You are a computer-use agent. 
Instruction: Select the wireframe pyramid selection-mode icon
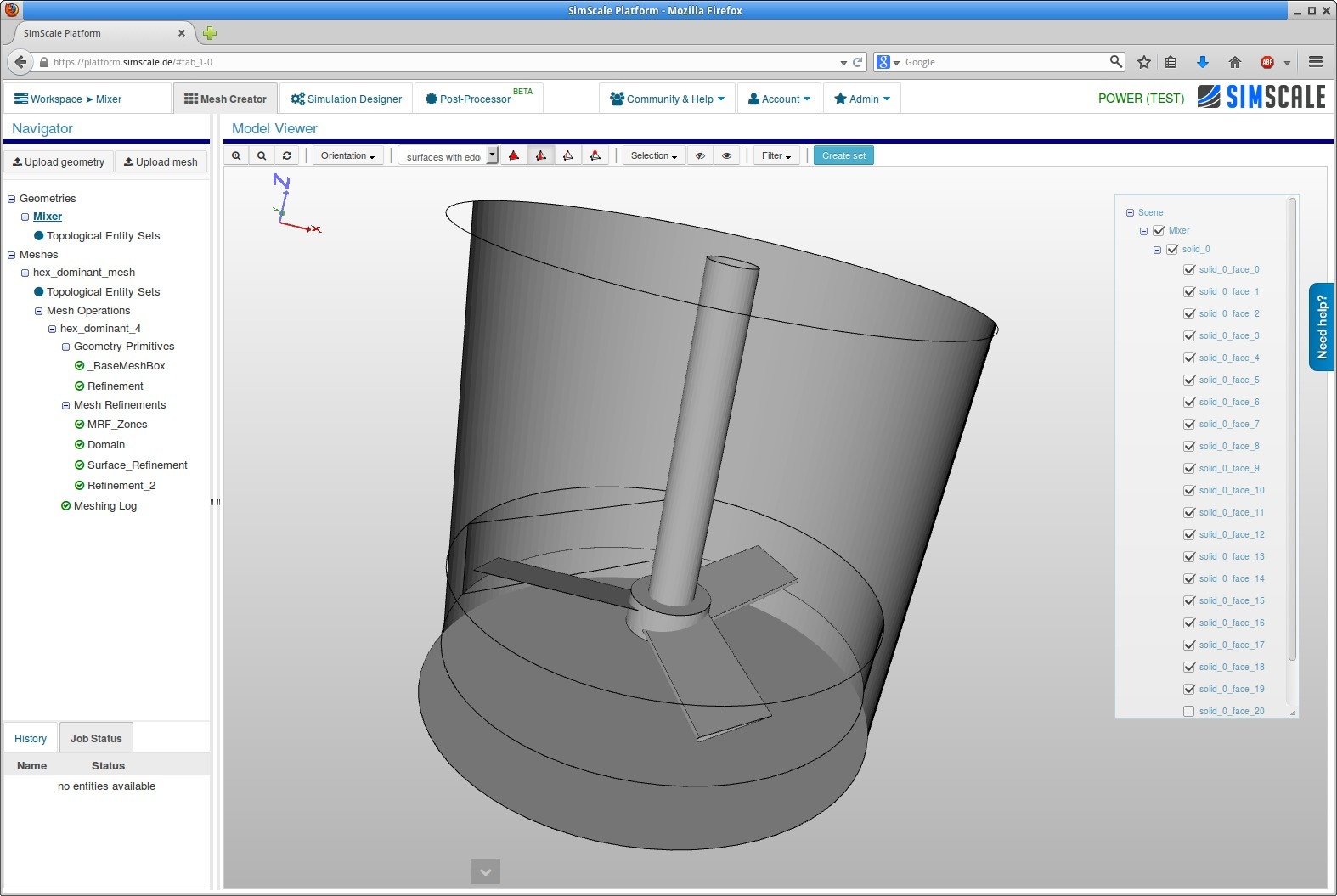point(568,155)
